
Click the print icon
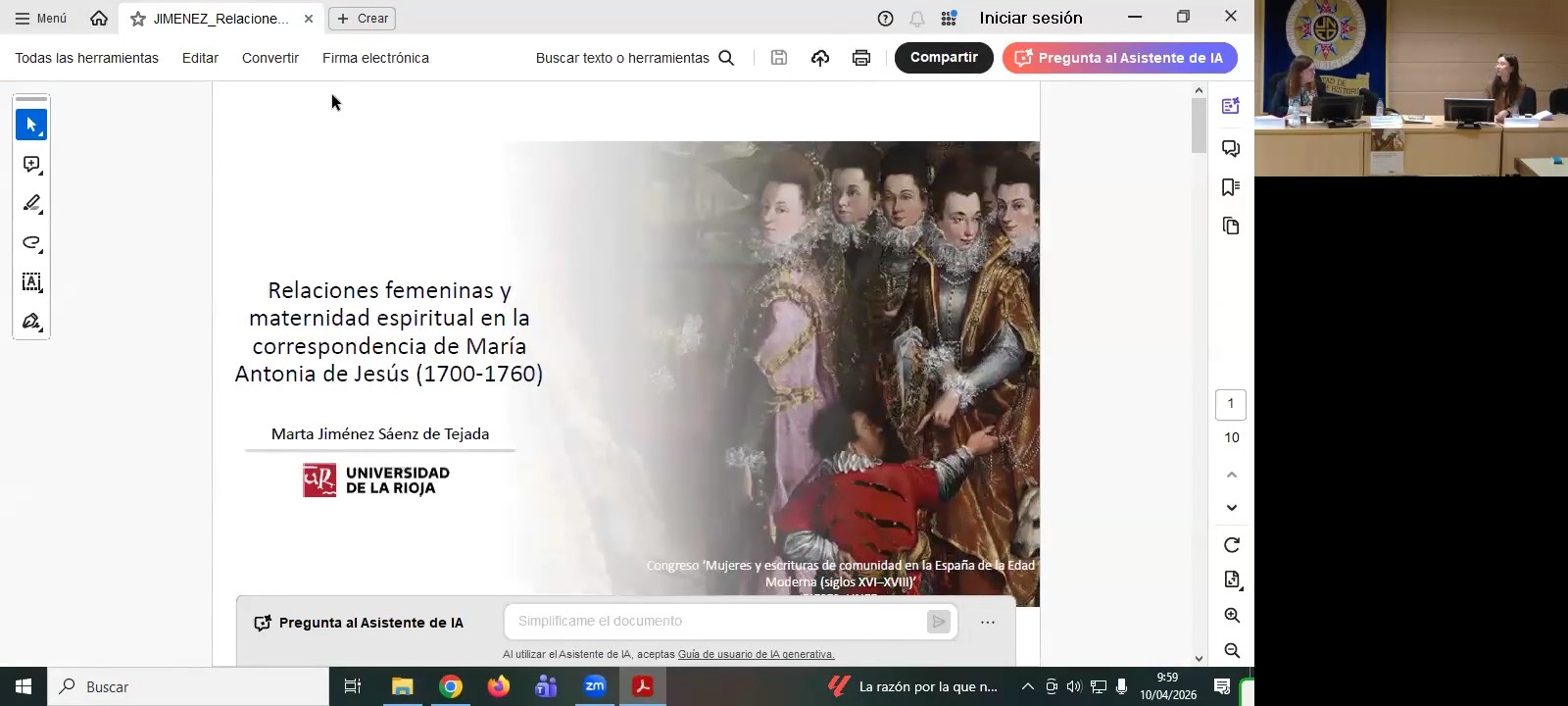[x=861, y=58]
